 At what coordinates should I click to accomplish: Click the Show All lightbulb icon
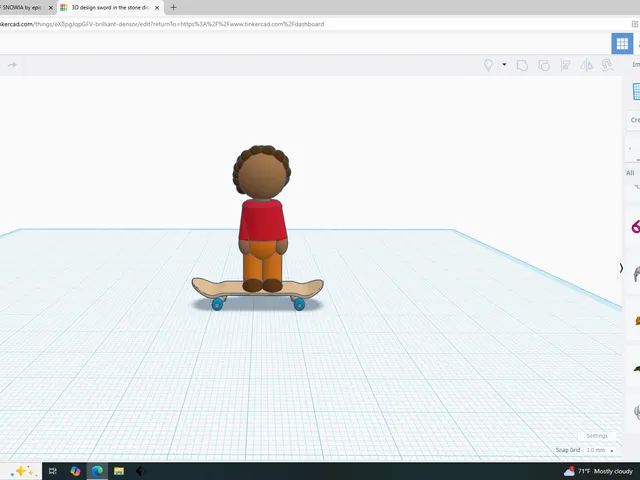[488, 65]
